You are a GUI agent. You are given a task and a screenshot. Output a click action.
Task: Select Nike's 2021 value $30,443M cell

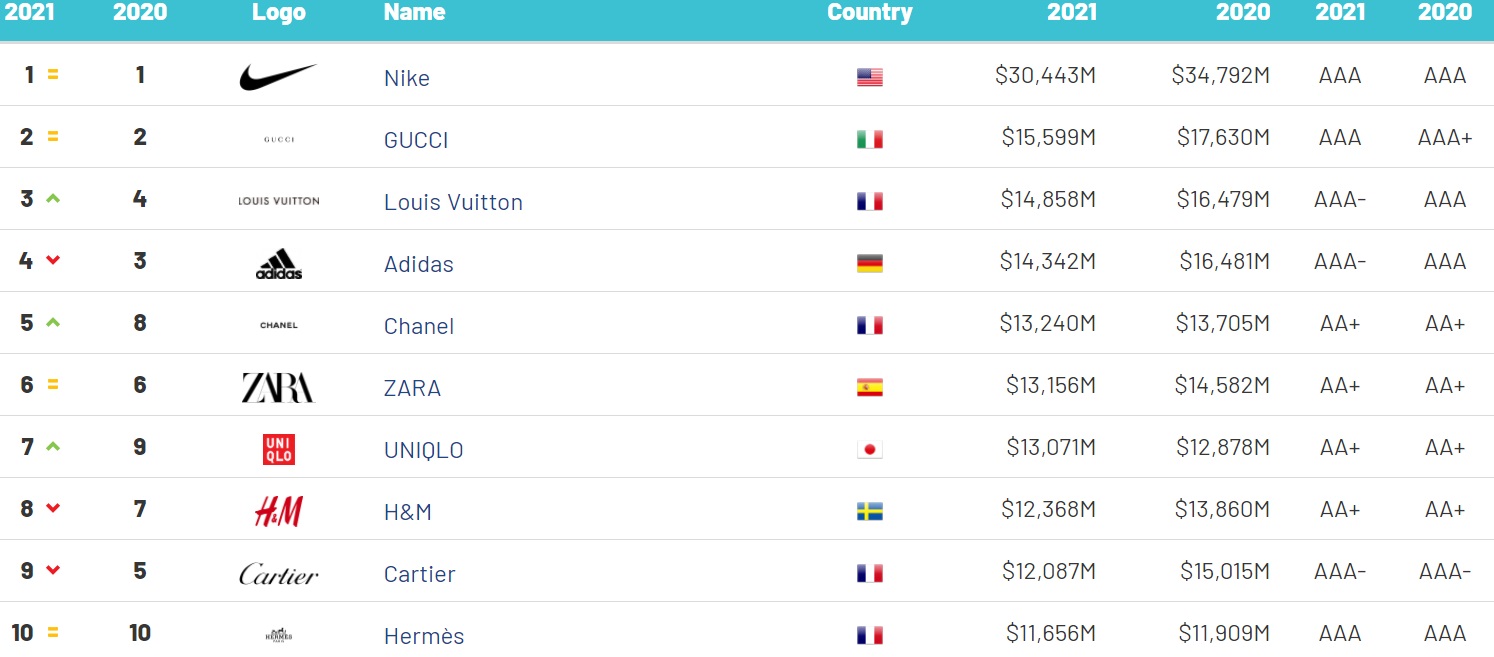1046,75
